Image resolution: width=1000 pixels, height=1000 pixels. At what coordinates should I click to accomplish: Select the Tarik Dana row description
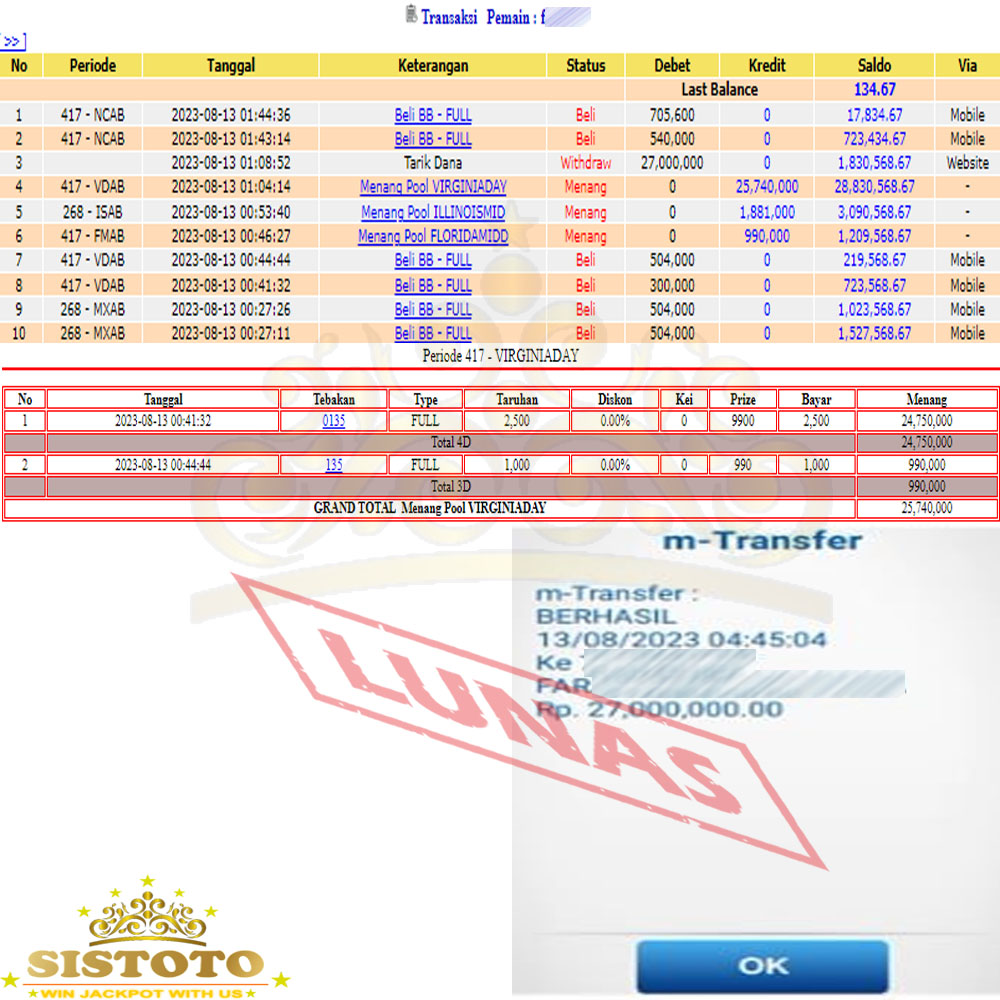[x=433, y=163]
